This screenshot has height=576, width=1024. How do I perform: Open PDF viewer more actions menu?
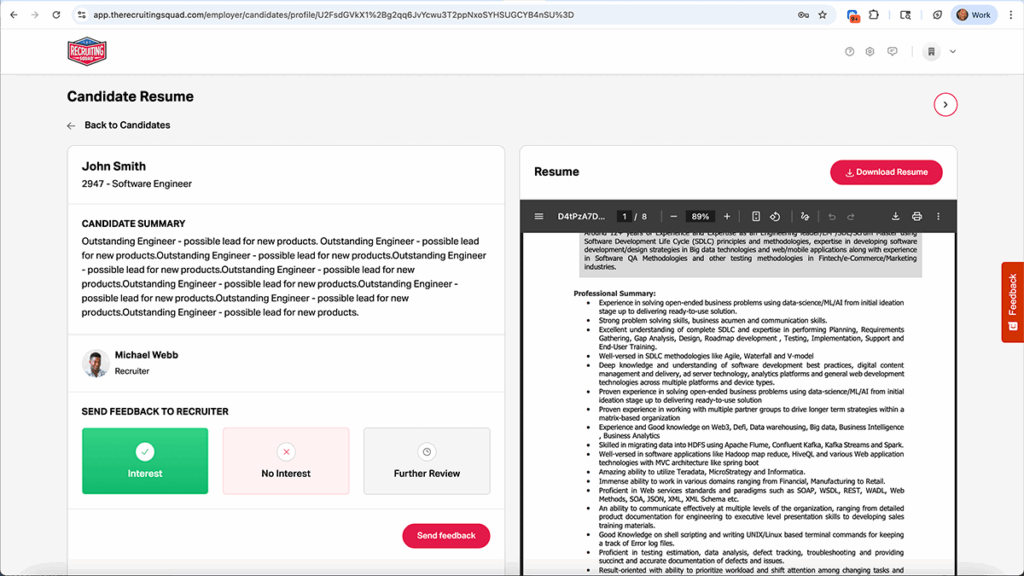click(x=938, y=216)
